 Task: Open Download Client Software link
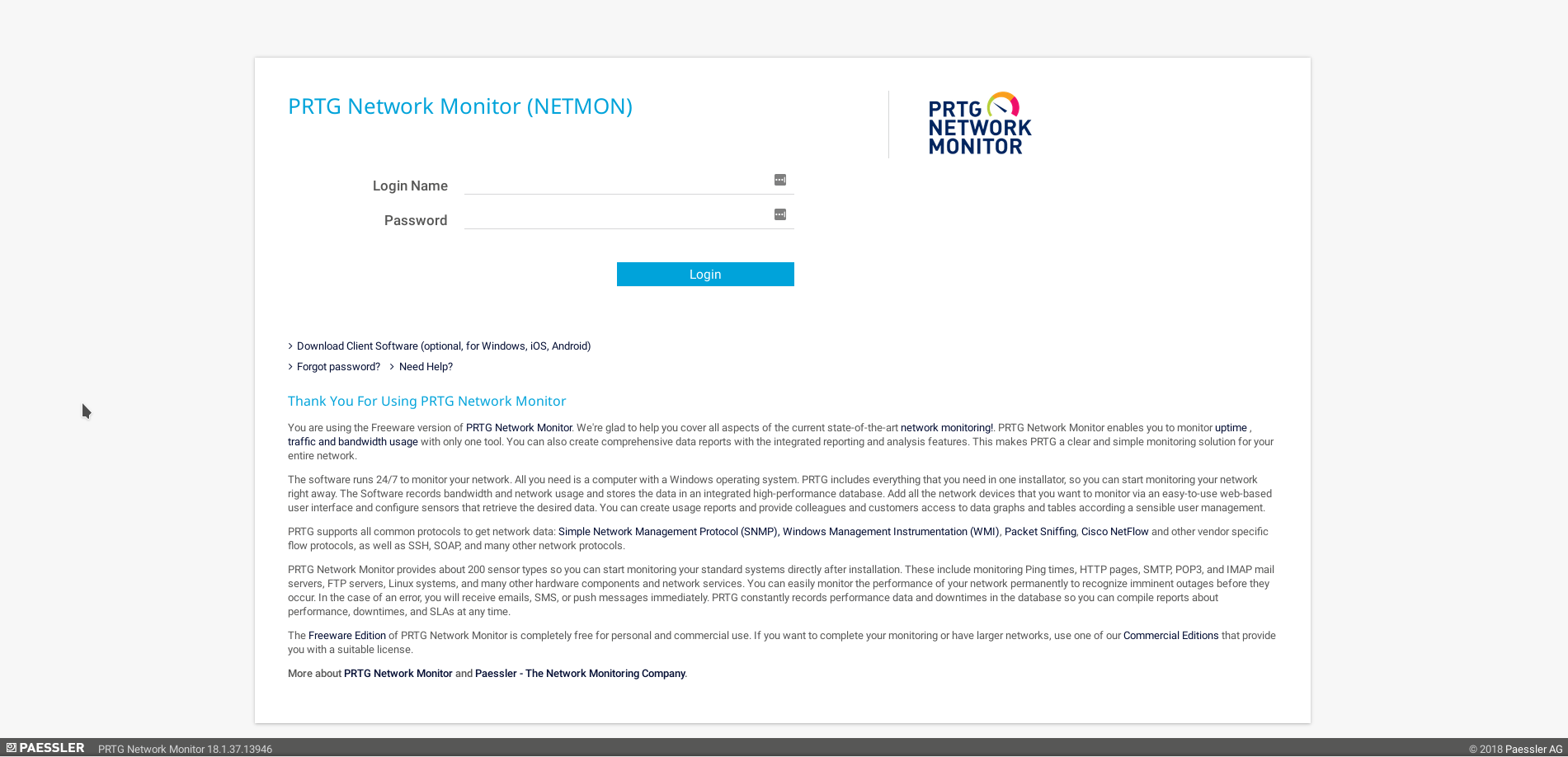(443, 346)
